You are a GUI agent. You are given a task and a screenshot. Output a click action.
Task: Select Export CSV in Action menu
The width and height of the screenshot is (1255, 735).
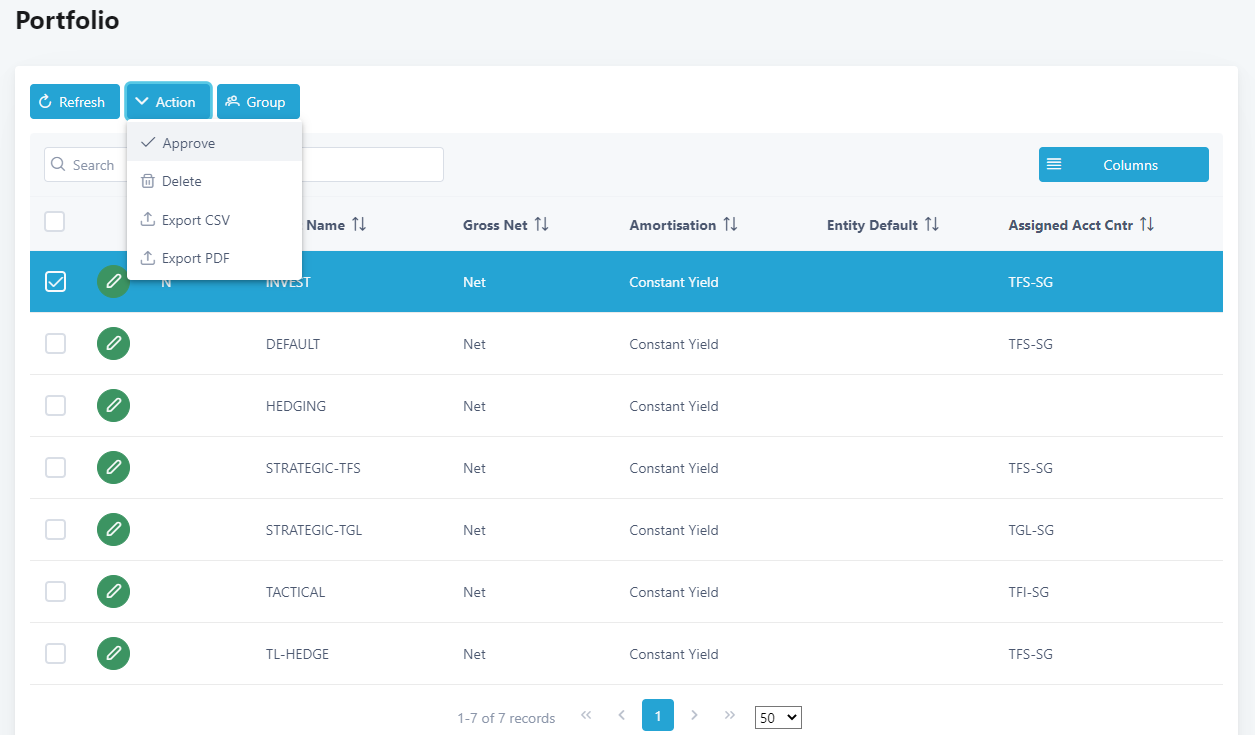(195, 220)
